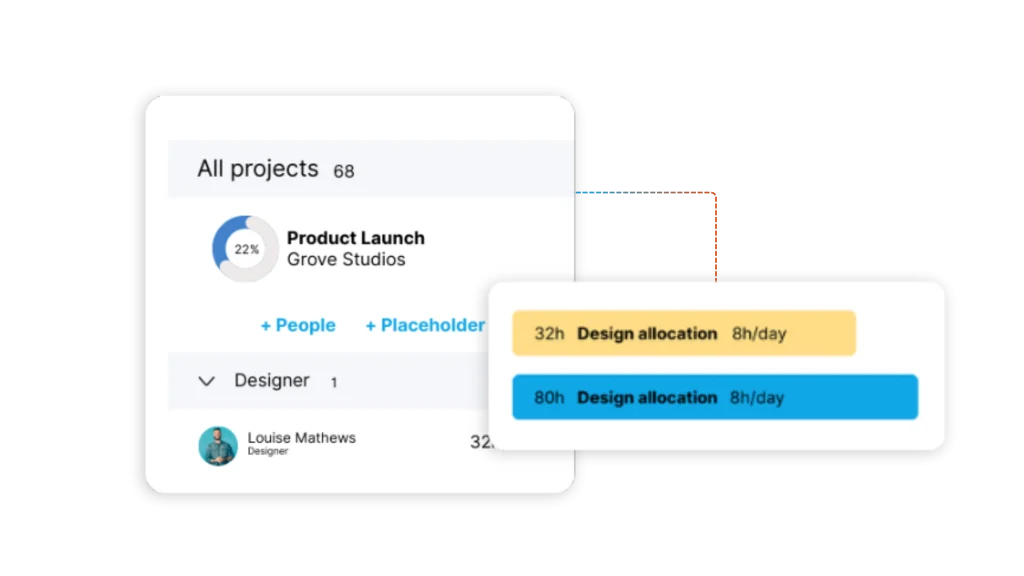Click 8h/day on the blue allocation
This screenshot has height=576, width=1024.
coord(757,397)
